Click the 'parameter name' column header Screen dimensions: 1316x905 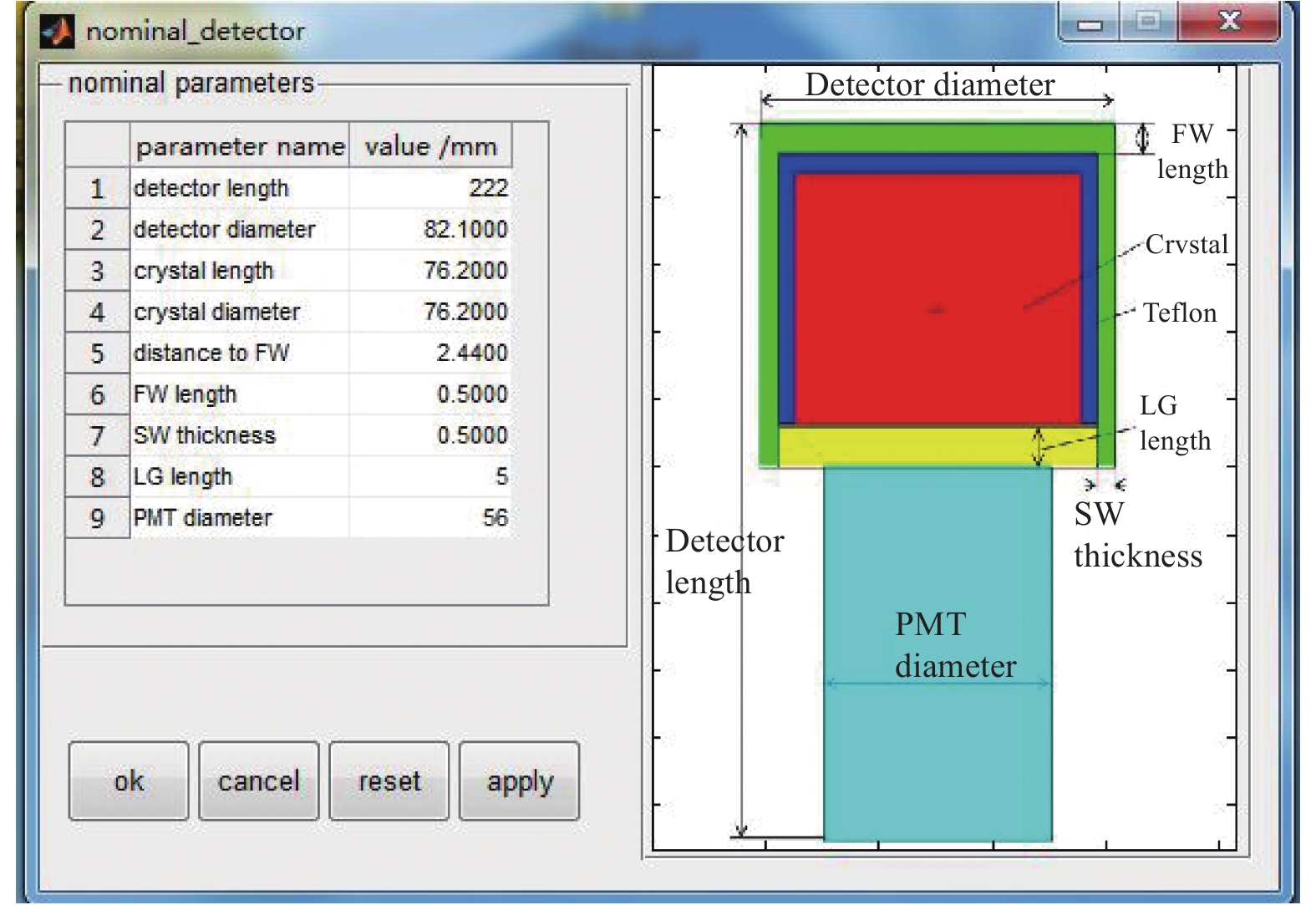click(x=240, y=147)
